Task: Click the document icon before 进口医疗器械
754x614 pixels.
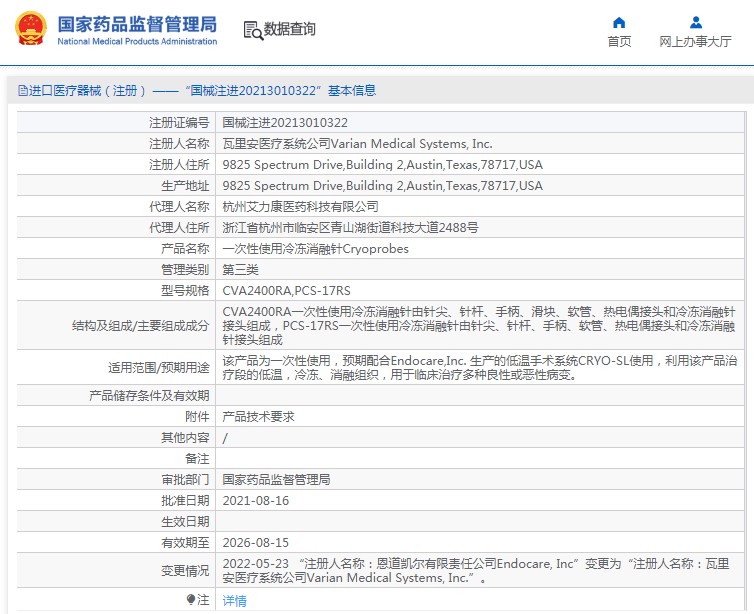Action: pyautogui.click(x=22, y=90)
